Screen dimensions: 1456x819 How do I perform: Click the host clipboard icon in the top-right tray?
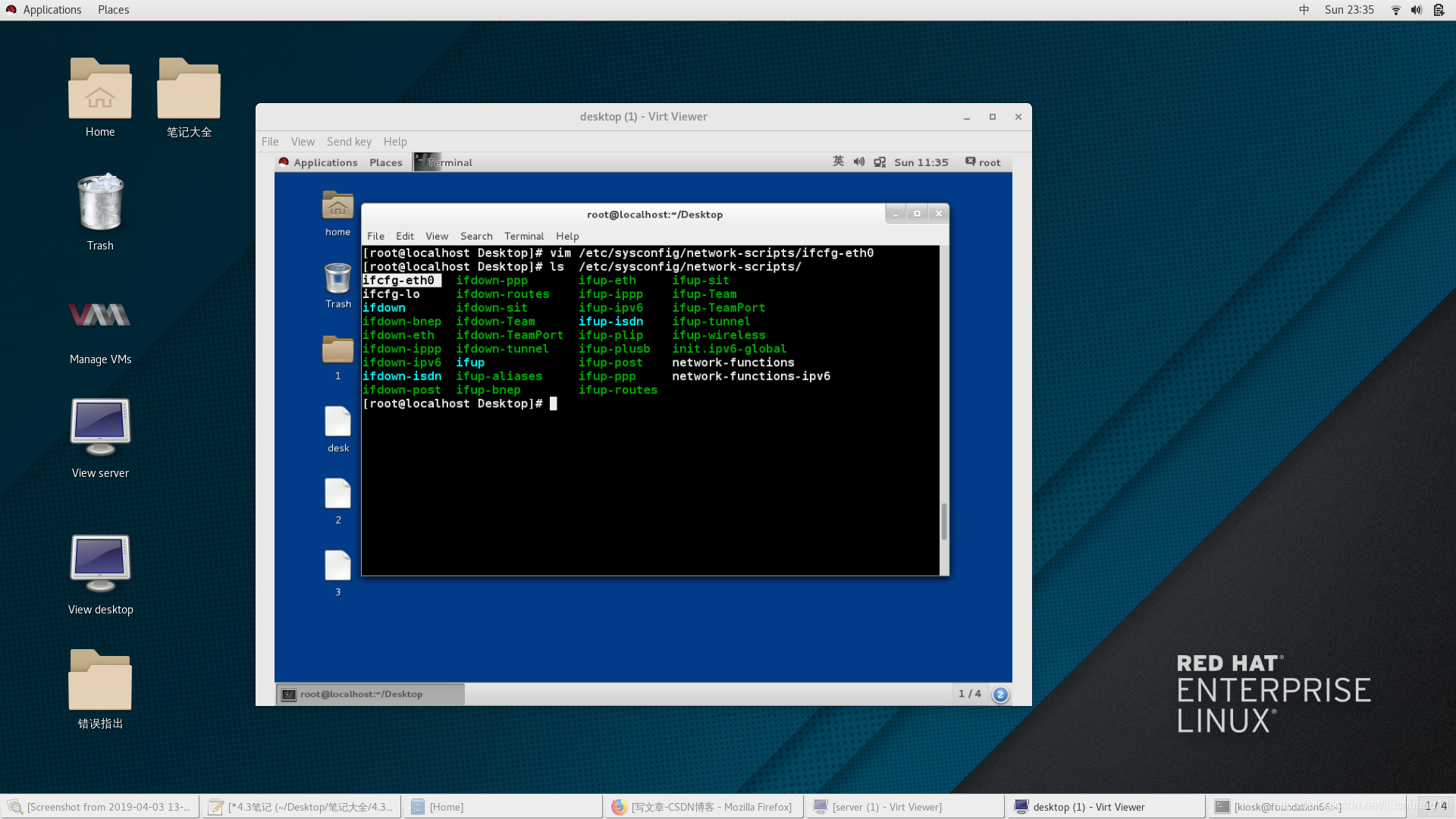[1439, 10]
